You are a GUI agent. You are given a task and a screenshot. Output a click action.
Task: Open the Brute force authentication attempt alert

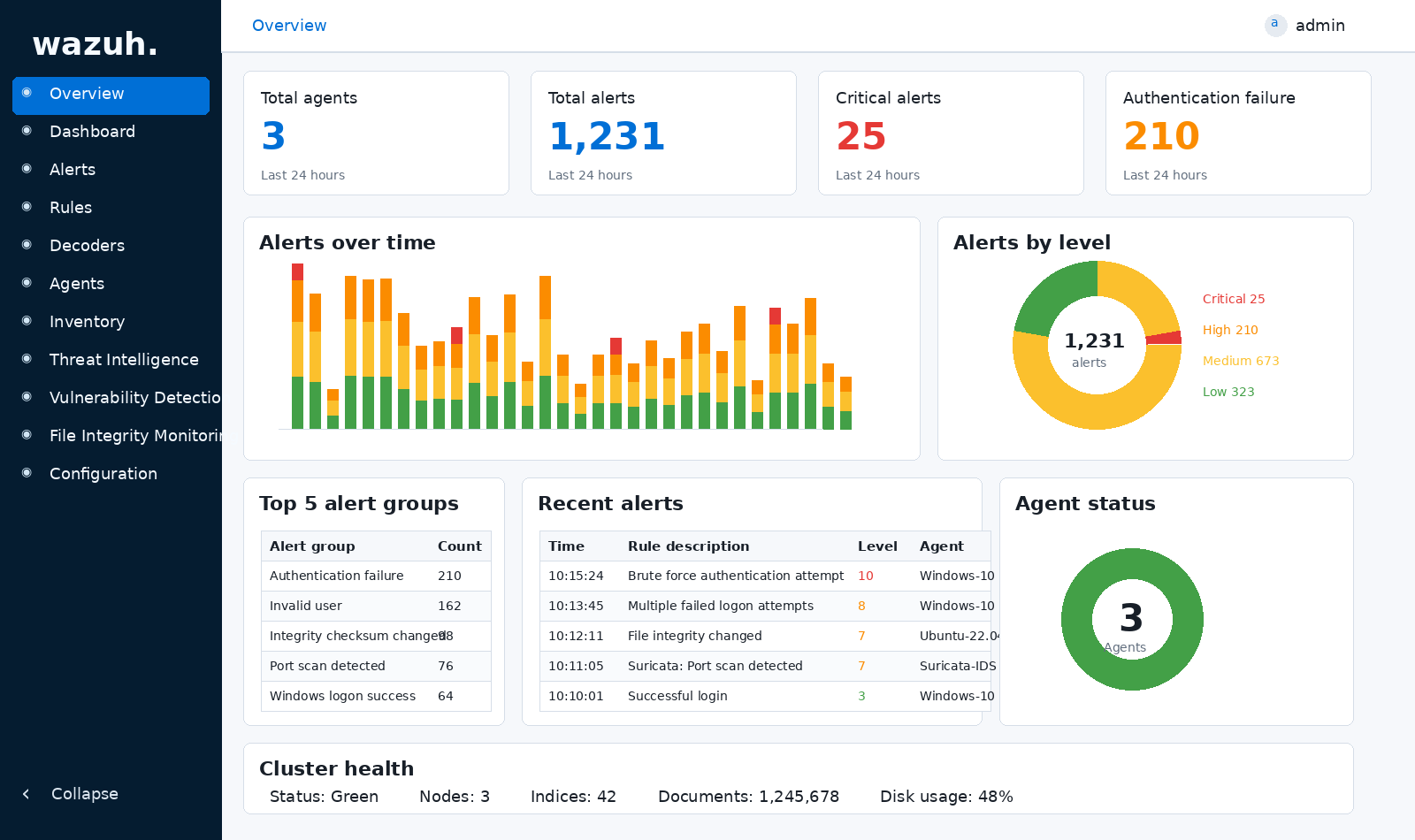click(x=736, y=576)
